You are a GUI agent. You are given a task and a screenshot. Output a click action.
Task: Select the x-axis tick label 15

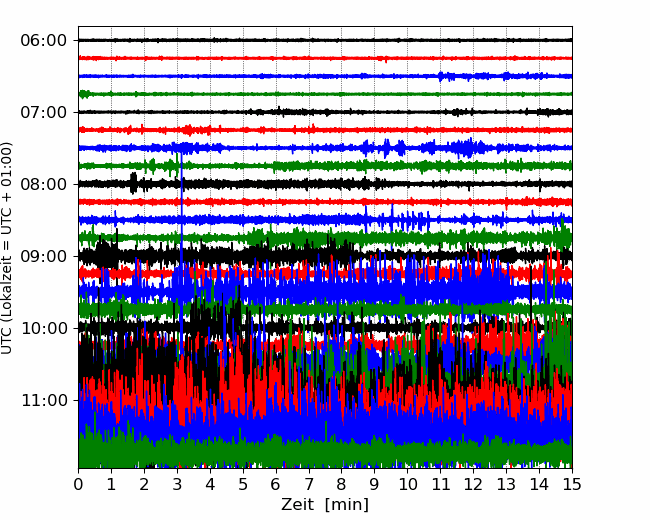(x=572, y=484)
